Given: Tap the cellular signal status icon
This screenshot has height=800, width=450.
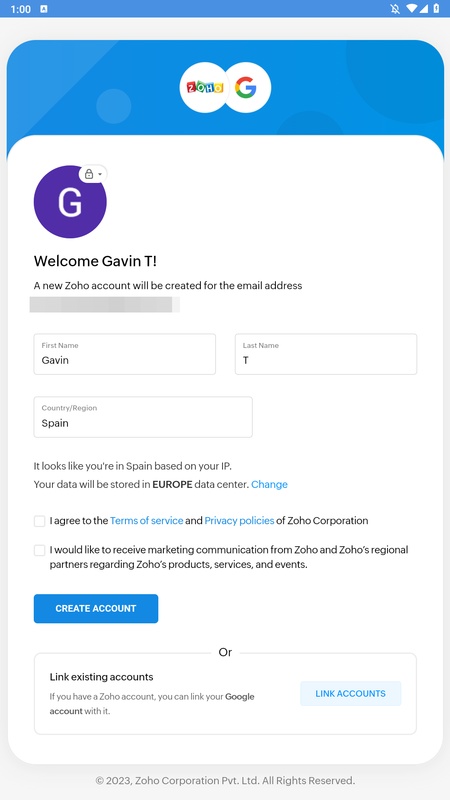Looking at the screenshot, I should pos(423,9).
